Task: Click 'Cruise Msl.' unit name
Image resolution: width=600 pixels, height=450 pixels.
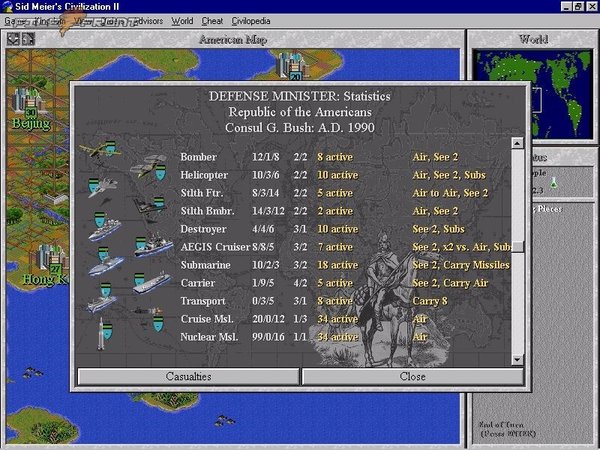Action: [x=207, y=319]
